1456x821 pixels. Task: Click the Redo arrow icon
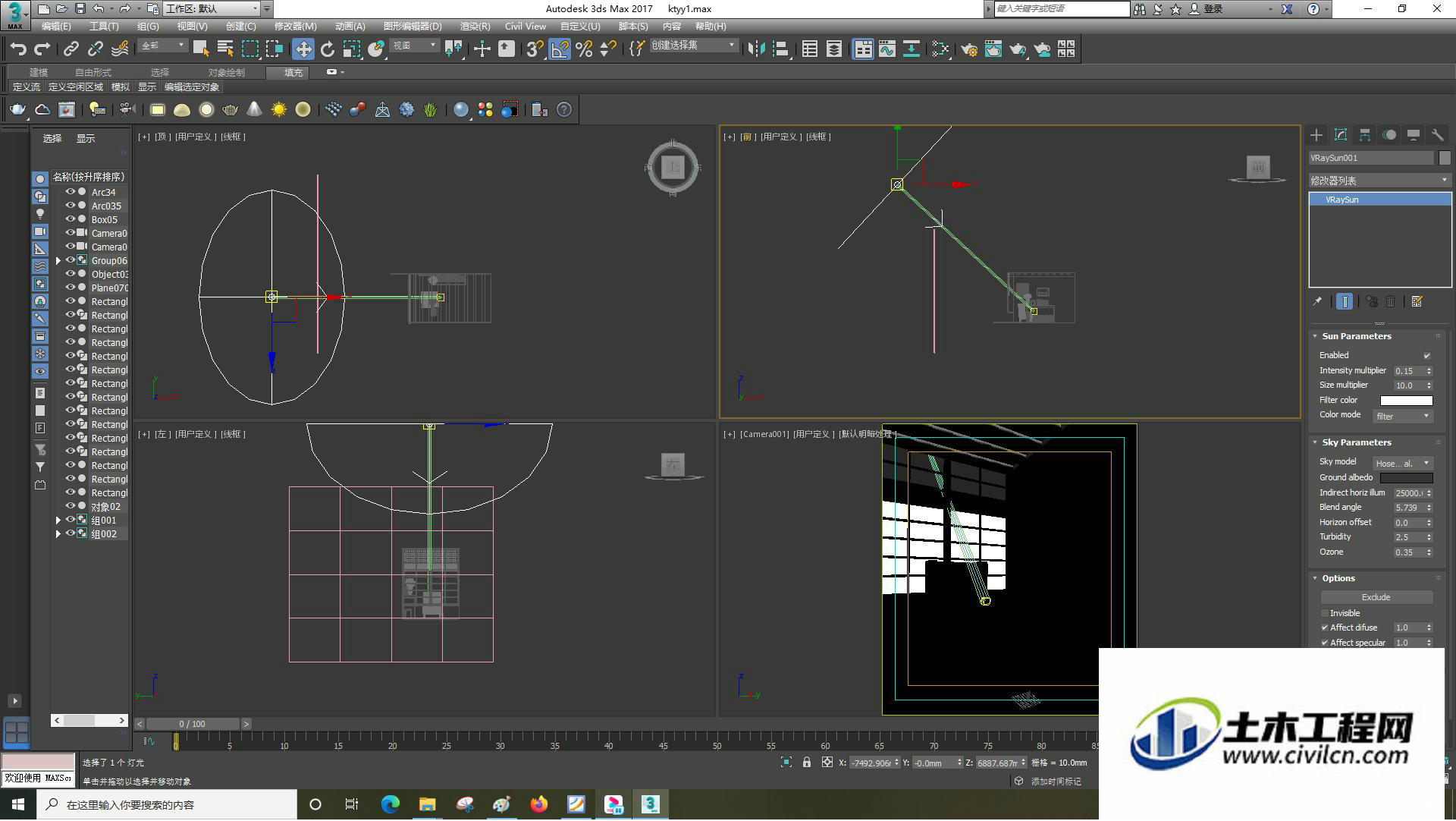coord(42,49)
